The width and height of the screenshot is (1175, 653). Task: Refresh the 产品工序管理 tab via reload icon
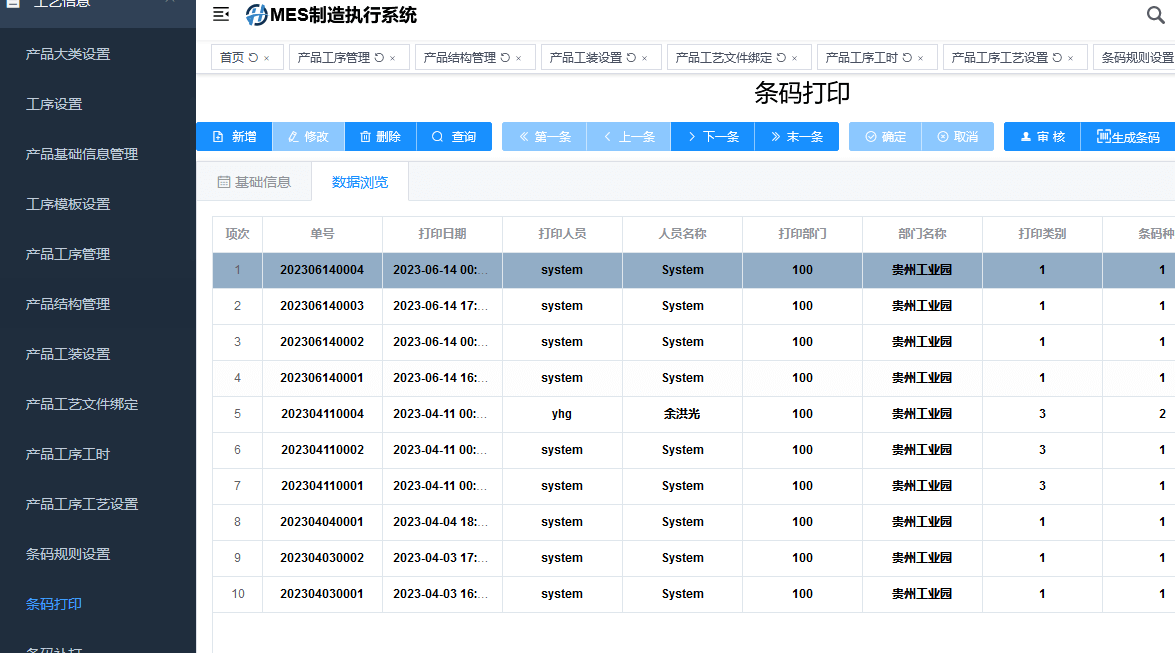click(379, 58)
